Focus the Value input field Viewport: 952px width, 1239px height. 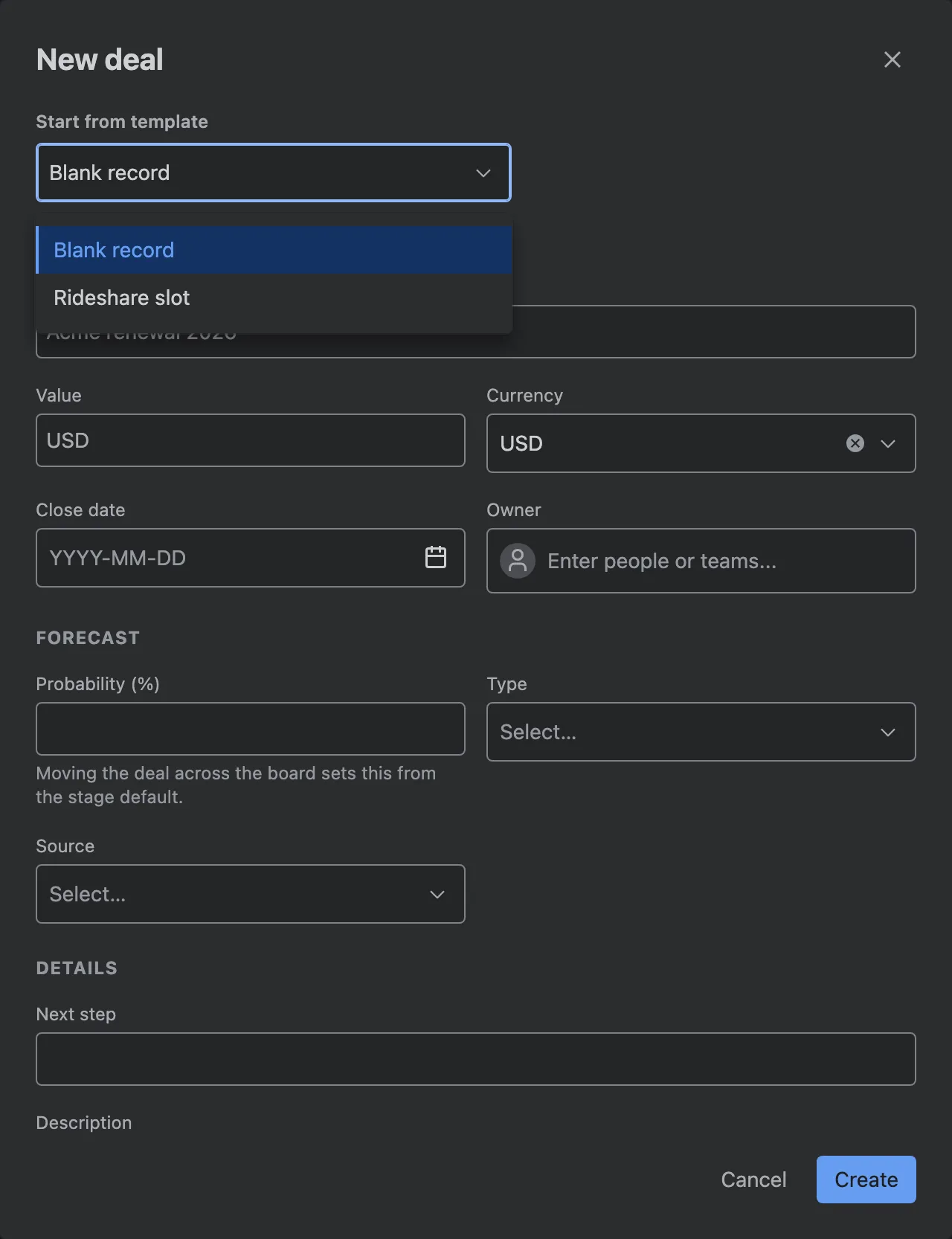251,440
